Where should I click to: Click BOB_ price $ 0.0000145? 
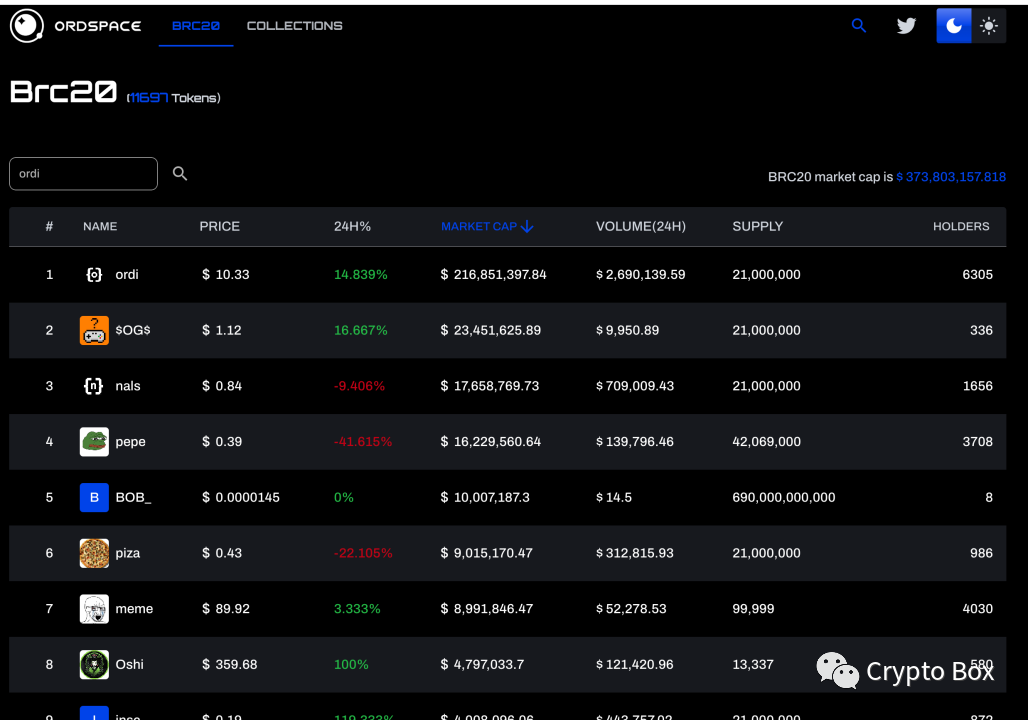point(241,498)
